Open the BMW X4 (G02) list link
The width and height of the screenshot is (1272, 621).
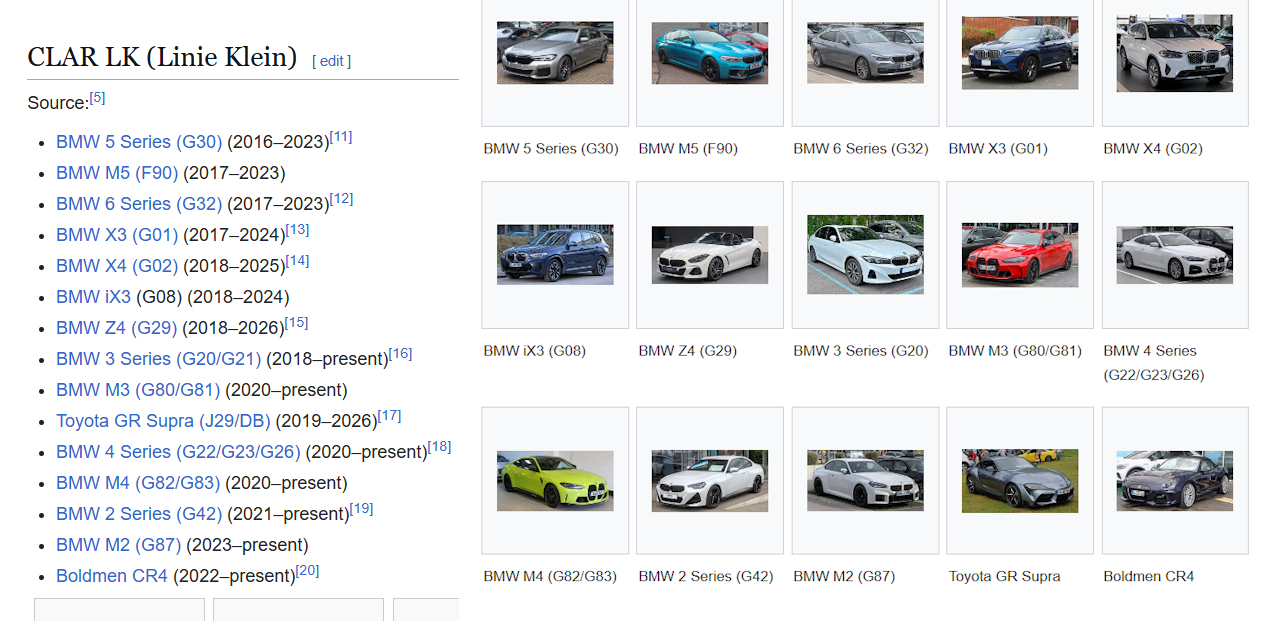point(117,266)
